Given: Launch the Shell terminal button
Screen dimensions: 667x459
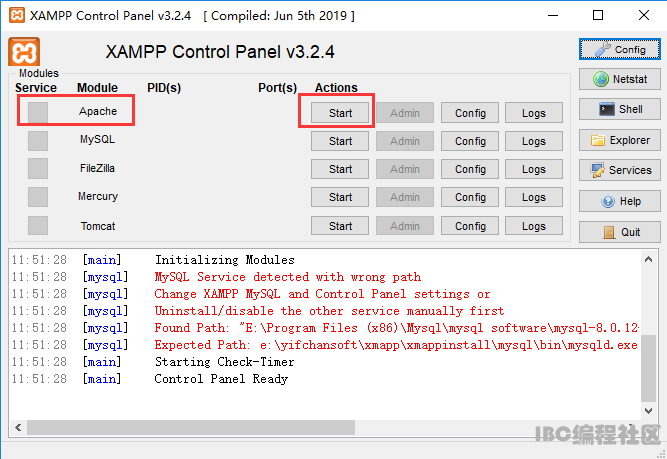Looking at the screenshot, I should [620, 109].
